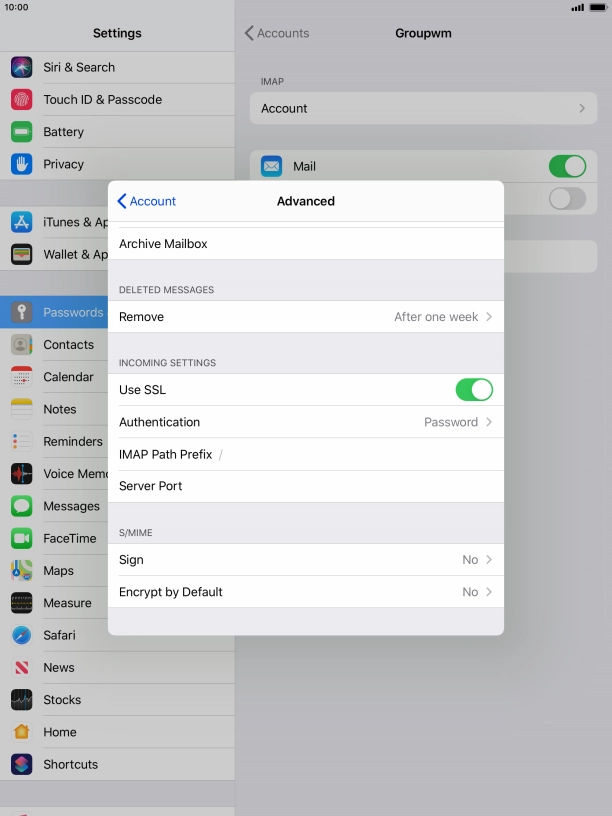Open the Shortcuts app icon

(22, 764)
